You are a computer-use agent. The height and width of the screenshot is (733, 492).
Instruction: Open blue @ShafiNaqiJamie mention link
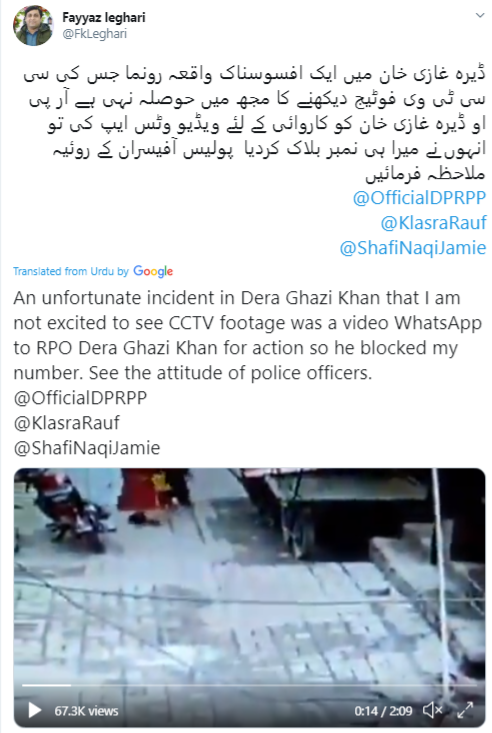pyautogui.click(x=412, y=248)
